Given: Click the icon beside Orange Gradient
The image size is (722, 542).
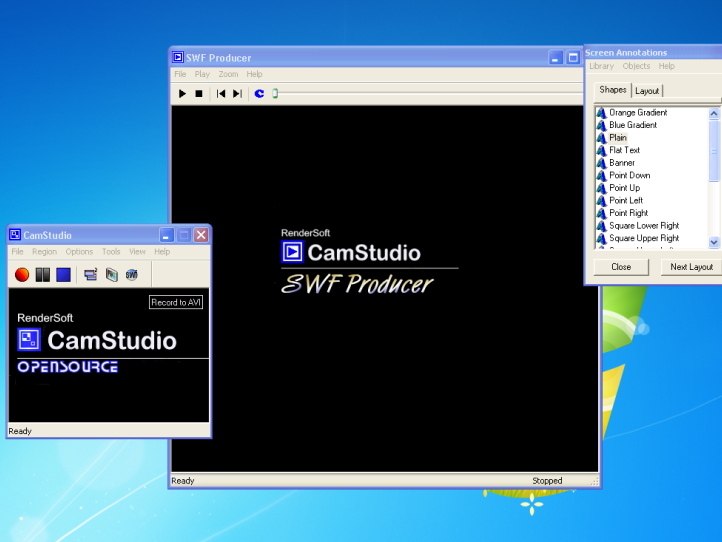Looking at the screenshot, I should tap(601, 112).
